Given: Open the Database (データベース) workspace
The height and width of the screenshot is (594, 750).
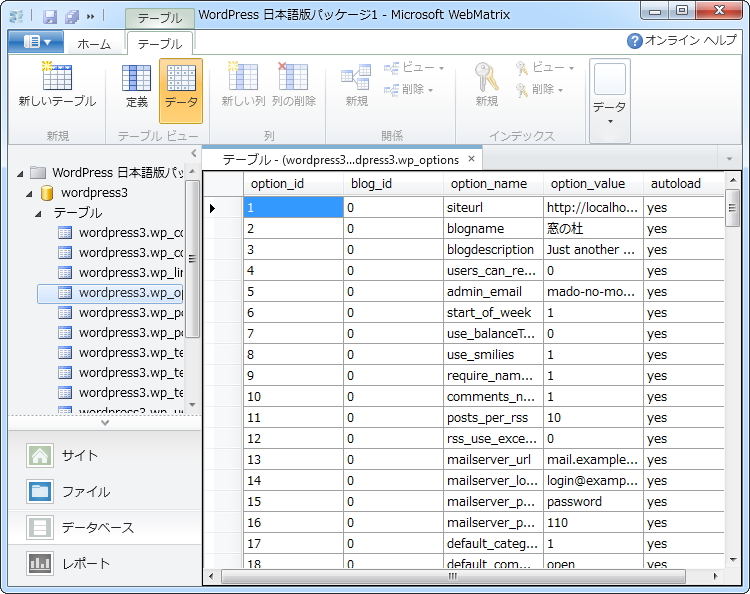Looking at the screenshot, I should 105,528.
